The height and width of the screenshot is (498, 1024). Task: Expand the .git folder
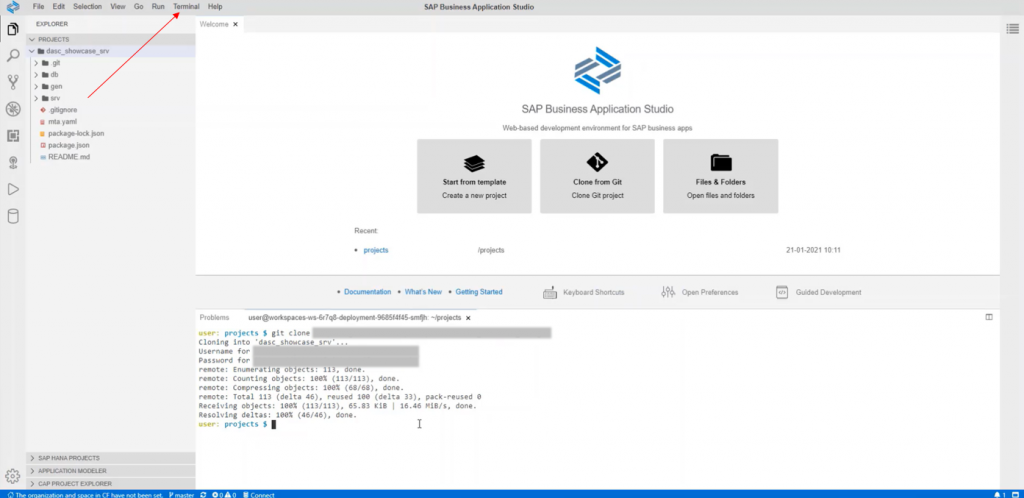[x=110, y=63]
